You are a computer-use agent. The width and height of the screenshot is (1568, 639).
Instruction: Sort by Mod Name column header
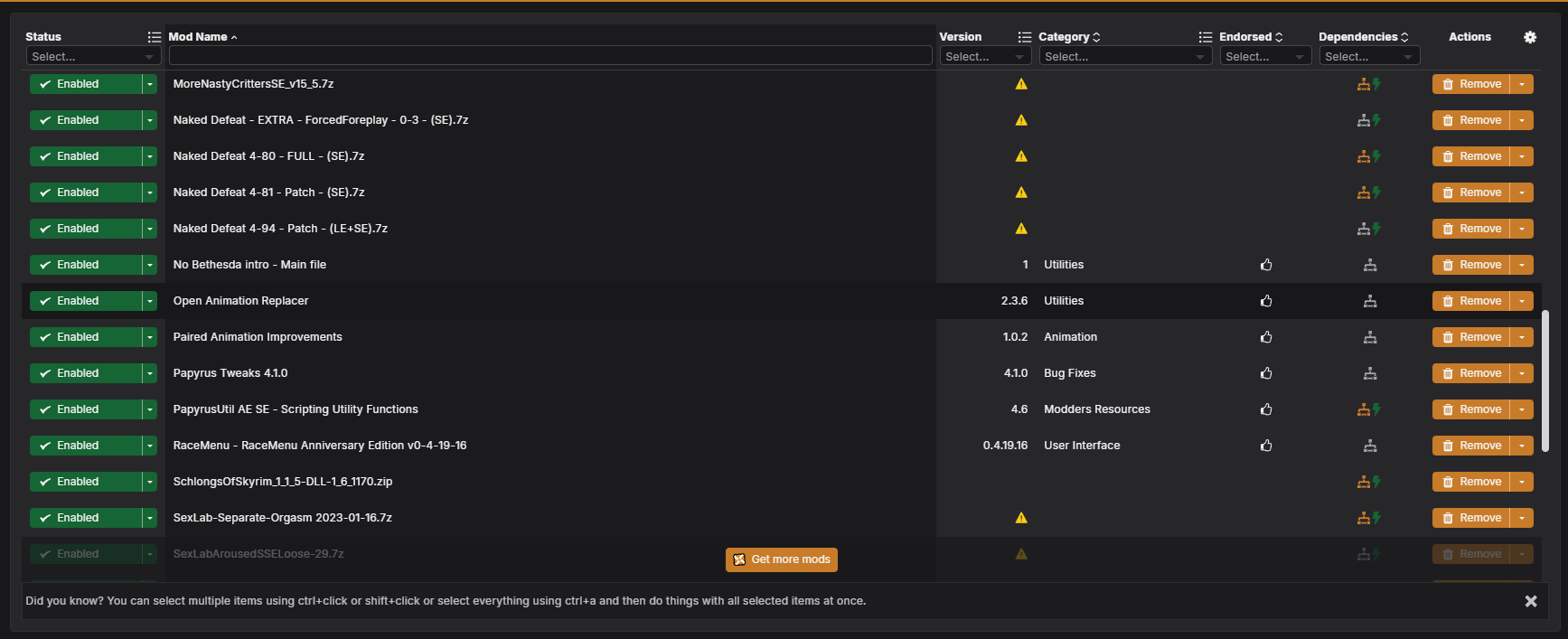[x=202, y=37]
